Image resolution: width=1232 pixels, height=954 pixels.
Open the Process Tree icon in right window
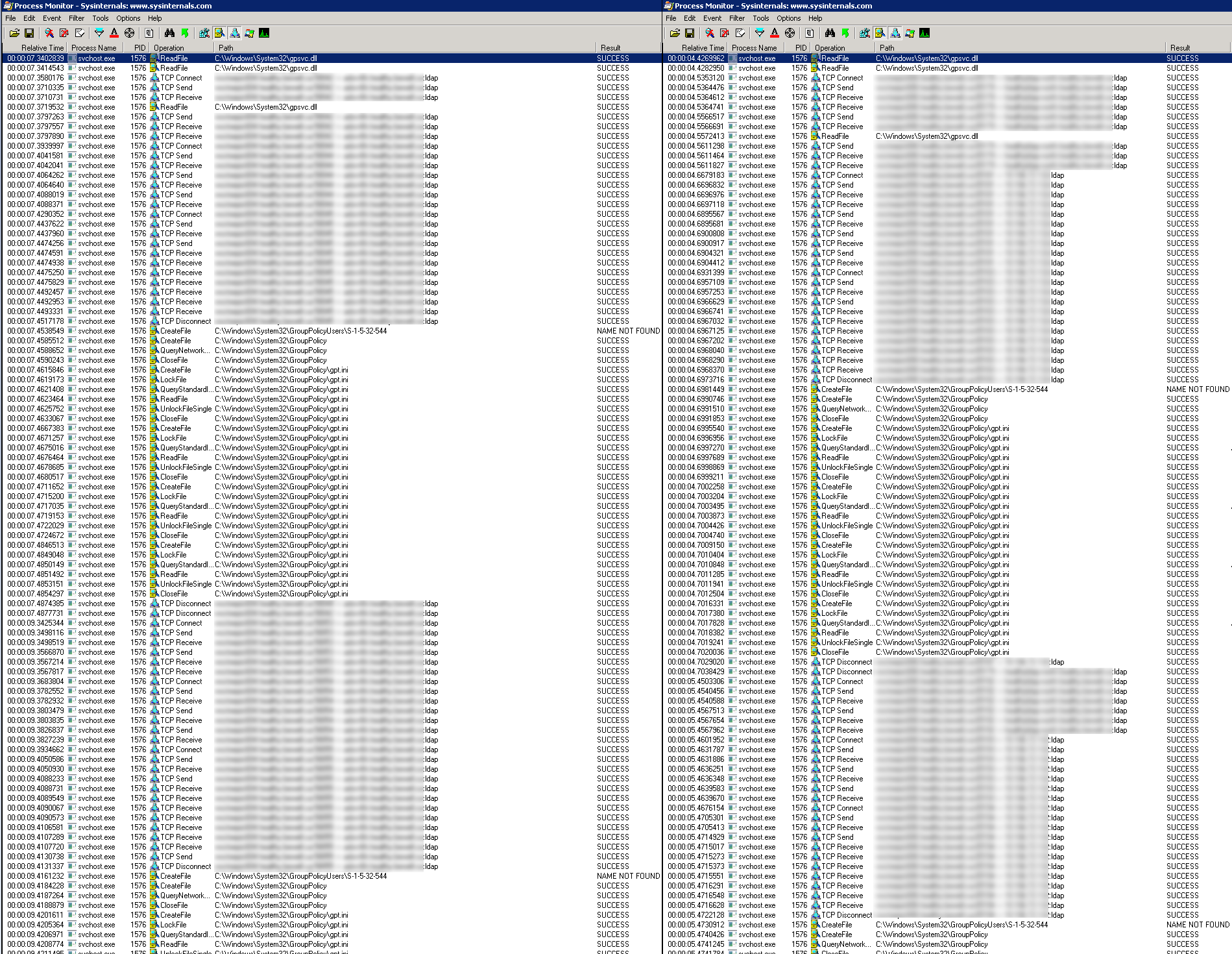810,33
